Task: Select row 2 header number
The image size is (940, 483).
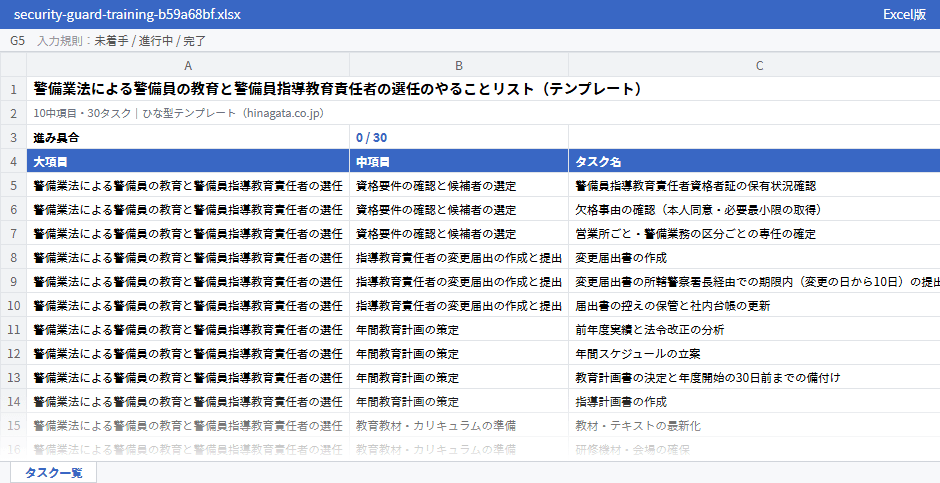Action: coord(13,113)
